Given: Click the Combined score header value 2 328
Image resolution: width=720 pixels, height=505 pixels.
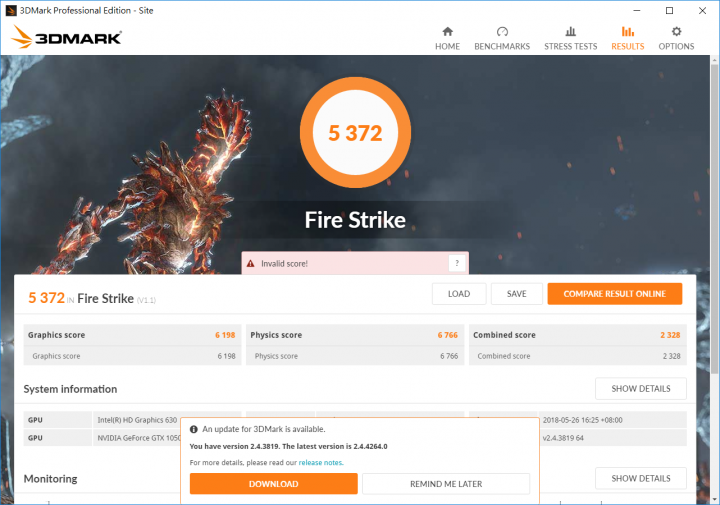Looking at the screenshot, I should point(670,335).
